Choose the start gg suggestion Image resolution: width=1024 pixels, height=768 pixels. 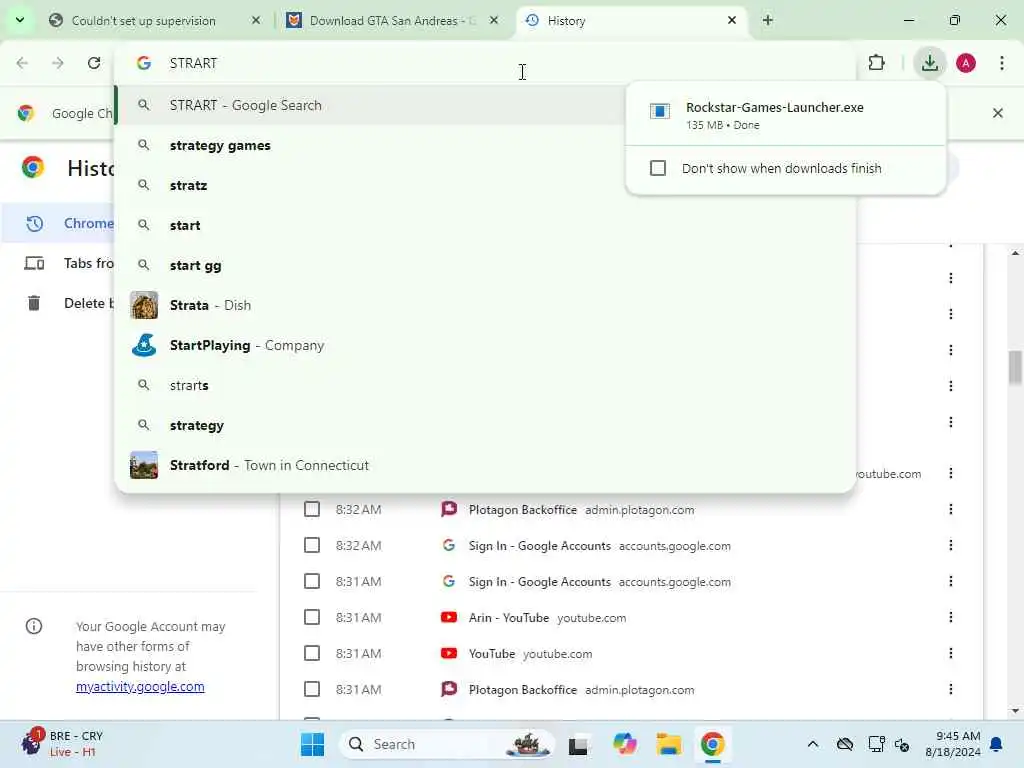point(485,265)
